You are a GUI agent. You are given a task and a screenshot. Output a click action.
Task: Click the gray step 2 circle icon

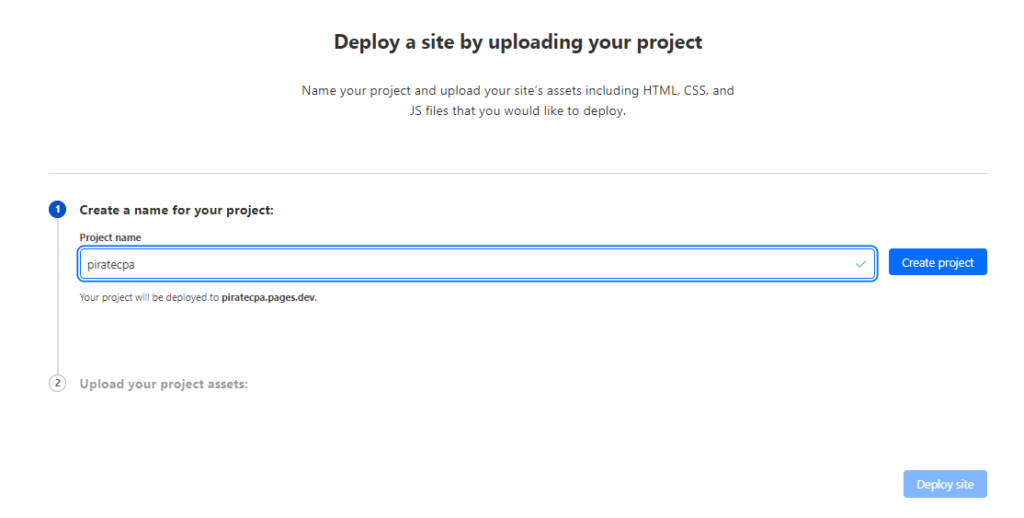[x=57, y=383]
